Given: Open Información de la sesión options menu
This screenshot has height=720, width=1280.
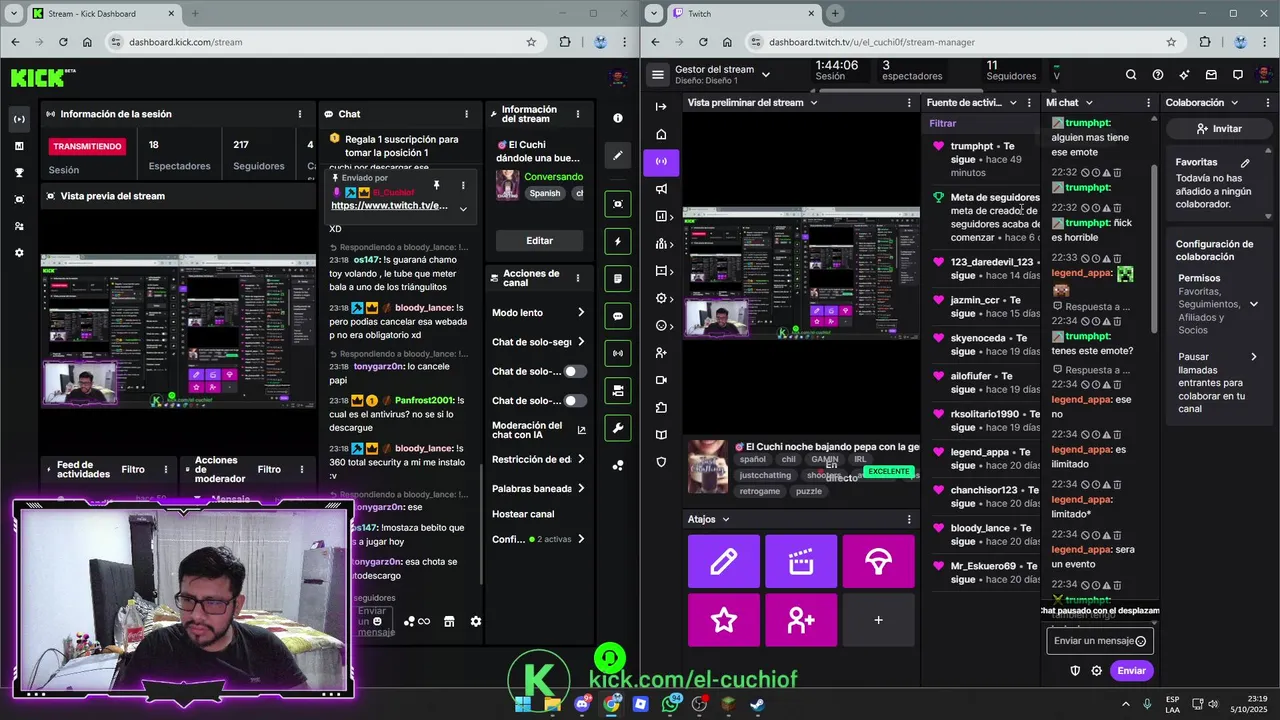Looking at the screenshot, I should (x=300, y=114).
